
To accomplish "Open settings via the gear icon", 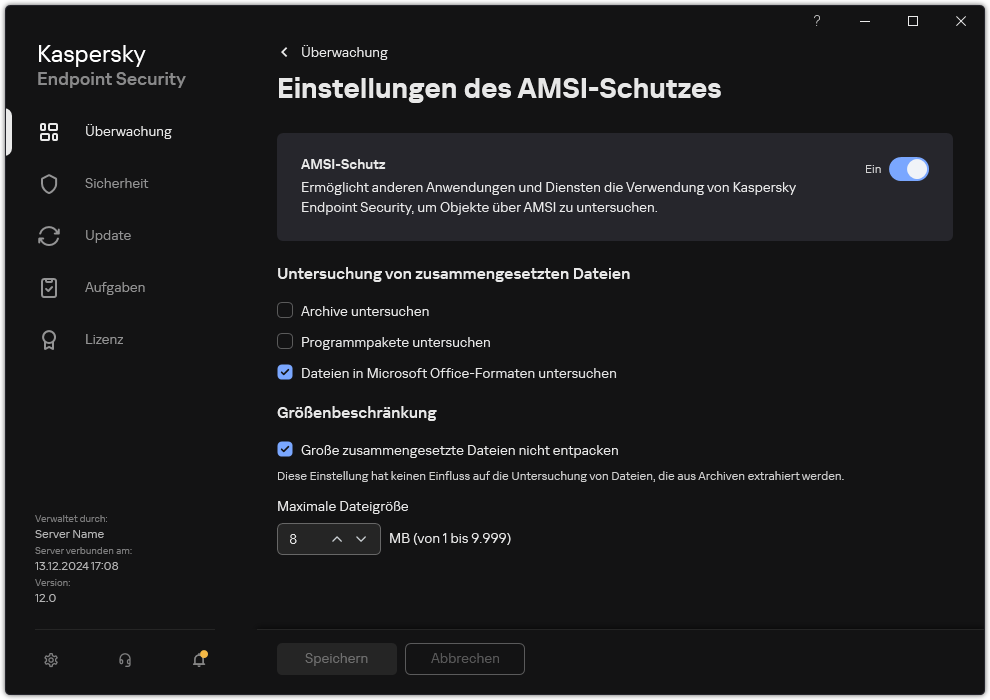I will click(x=50, y=660).
